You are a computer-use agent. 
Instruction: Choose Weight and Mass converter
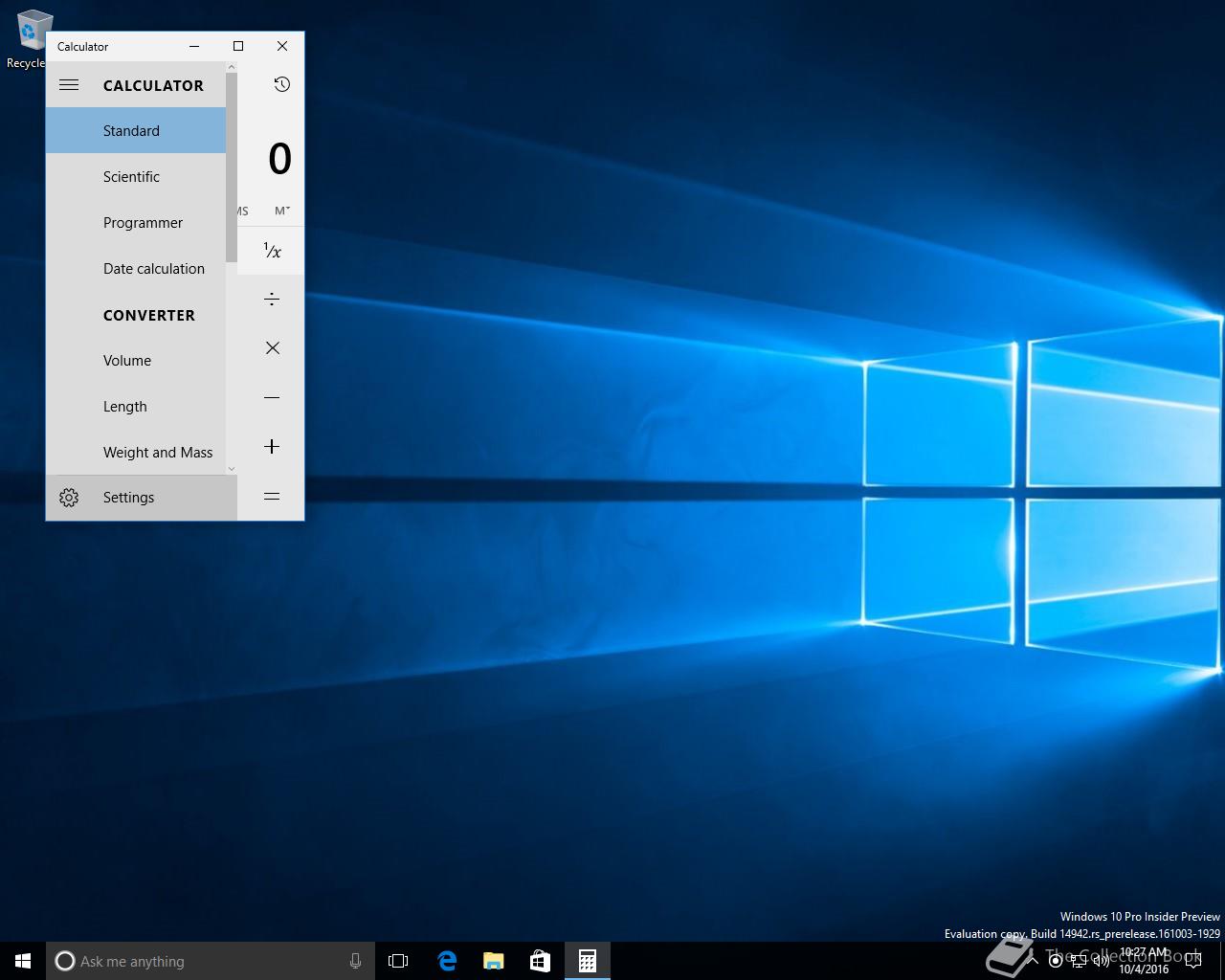coord(158,453)
